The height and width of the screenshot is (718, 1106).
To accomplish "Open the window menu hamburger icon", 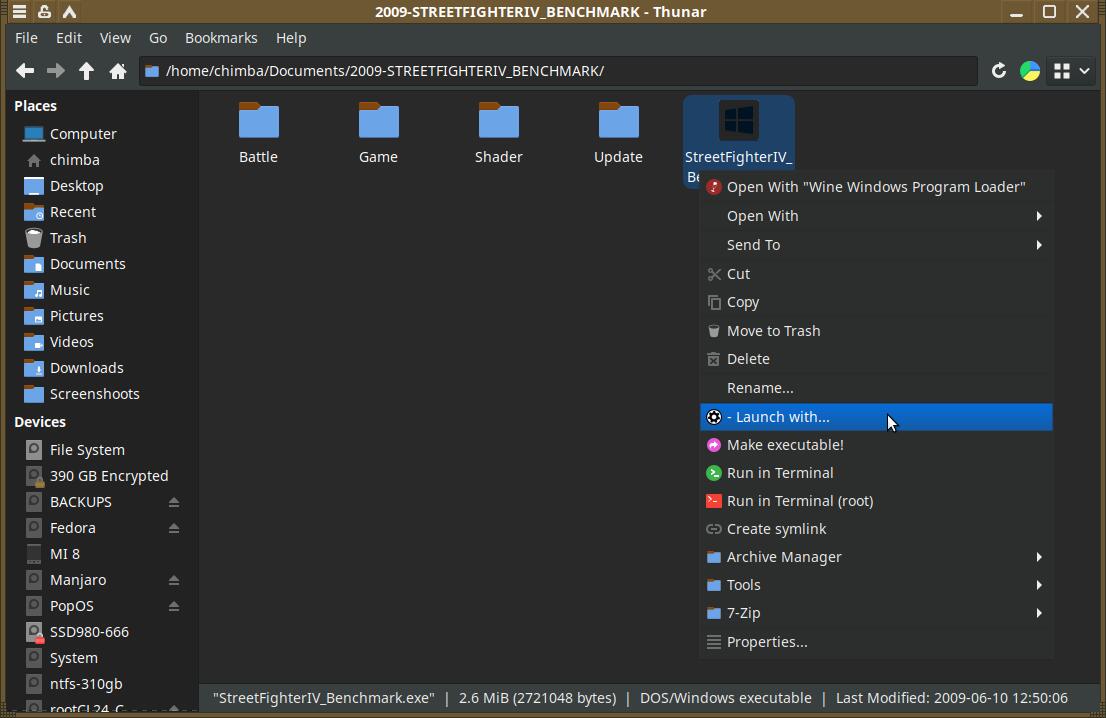I will pyautogui.click(x=20, y=12).
